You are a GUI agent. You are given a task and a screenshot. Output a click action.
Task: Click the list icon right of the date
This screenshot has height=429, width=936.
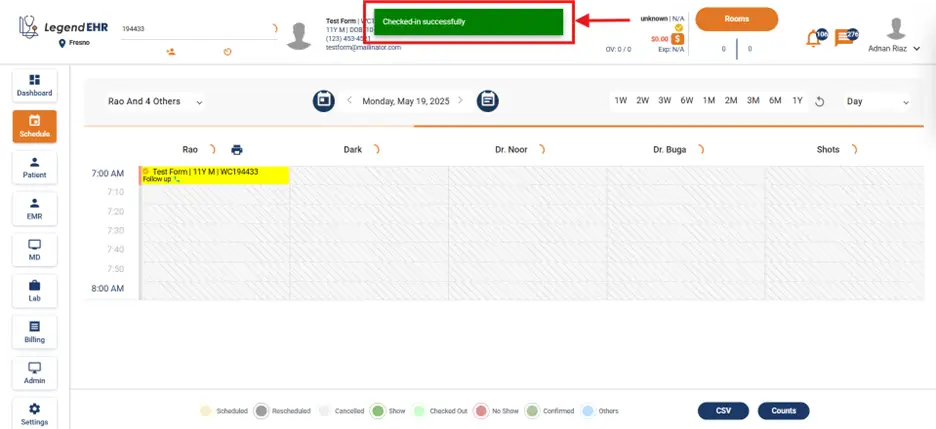(x=487, y=101)
